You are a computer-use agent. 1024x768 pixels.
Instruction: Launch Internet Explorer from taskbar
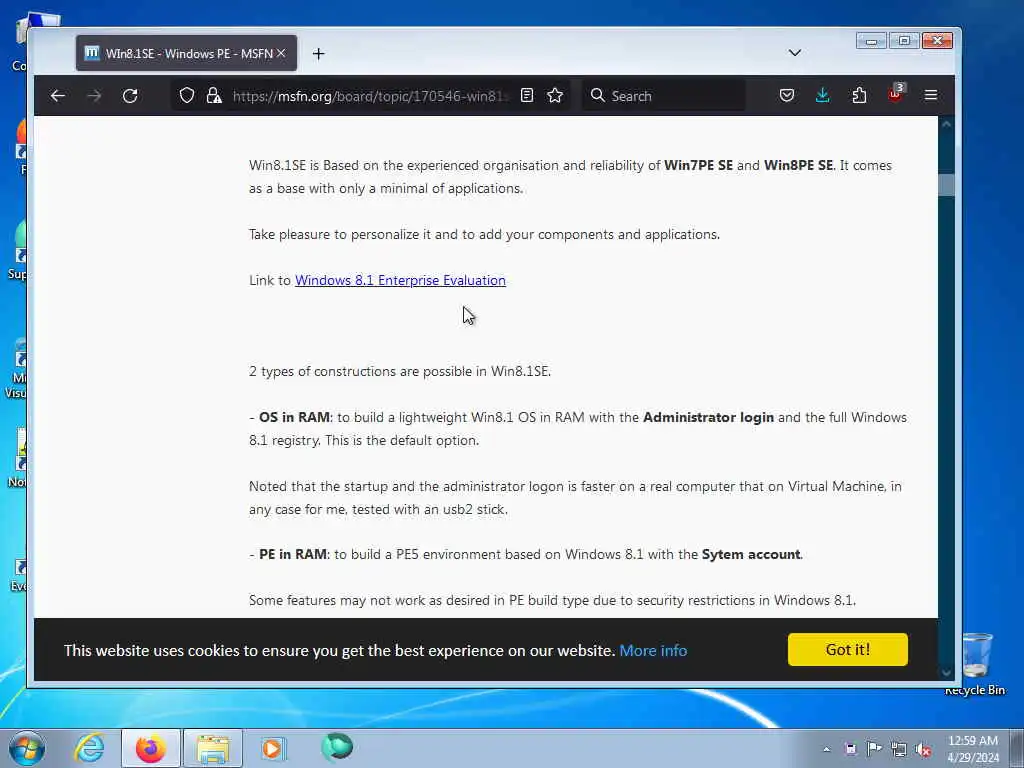point(89,748)
